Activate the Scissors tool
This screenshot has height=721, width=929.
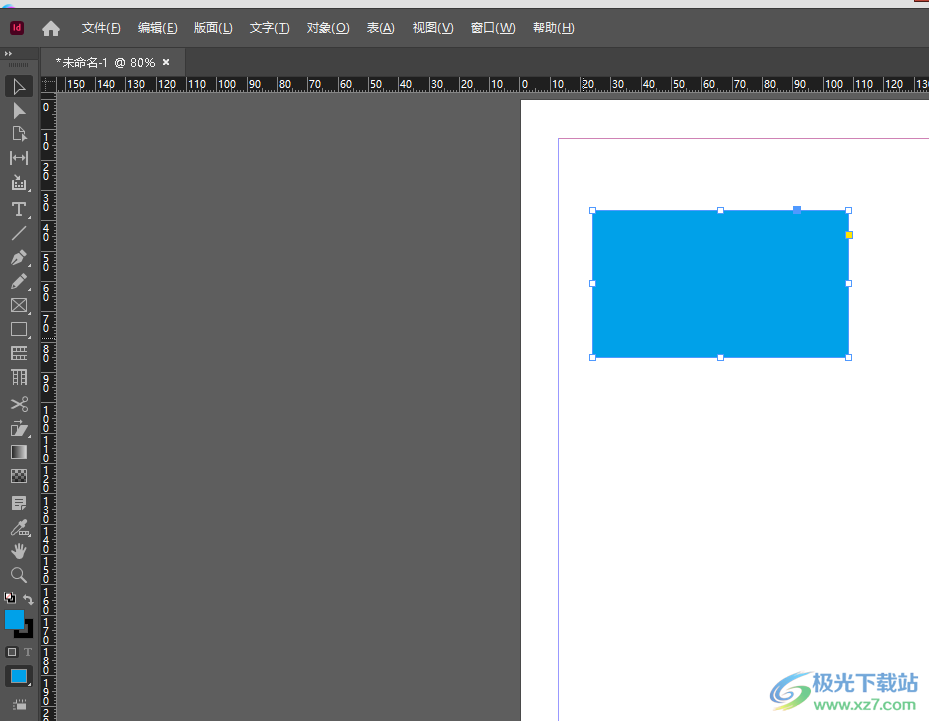point(18,404)
